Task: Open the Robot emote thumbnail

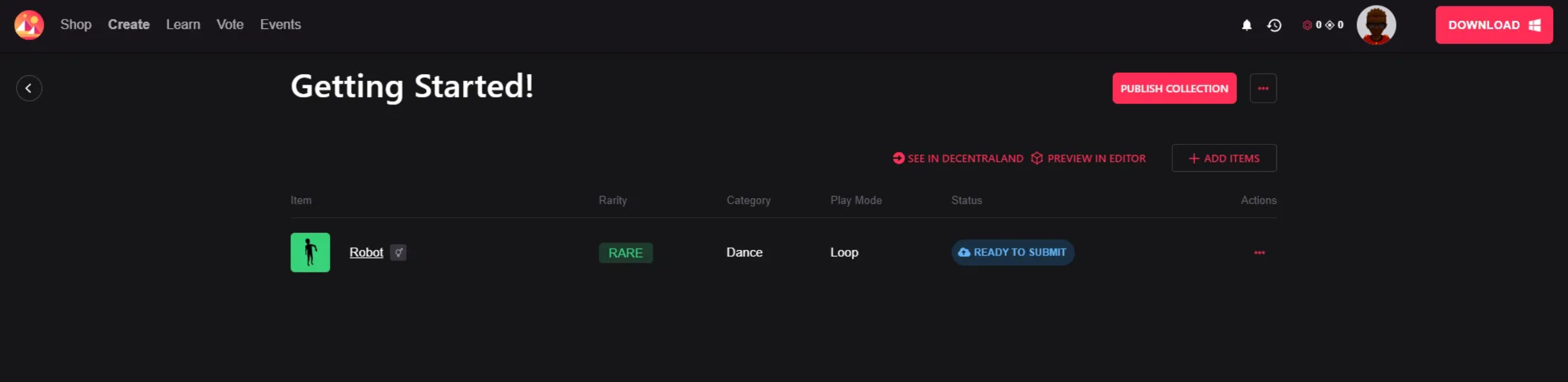Action: pos(310,252)
